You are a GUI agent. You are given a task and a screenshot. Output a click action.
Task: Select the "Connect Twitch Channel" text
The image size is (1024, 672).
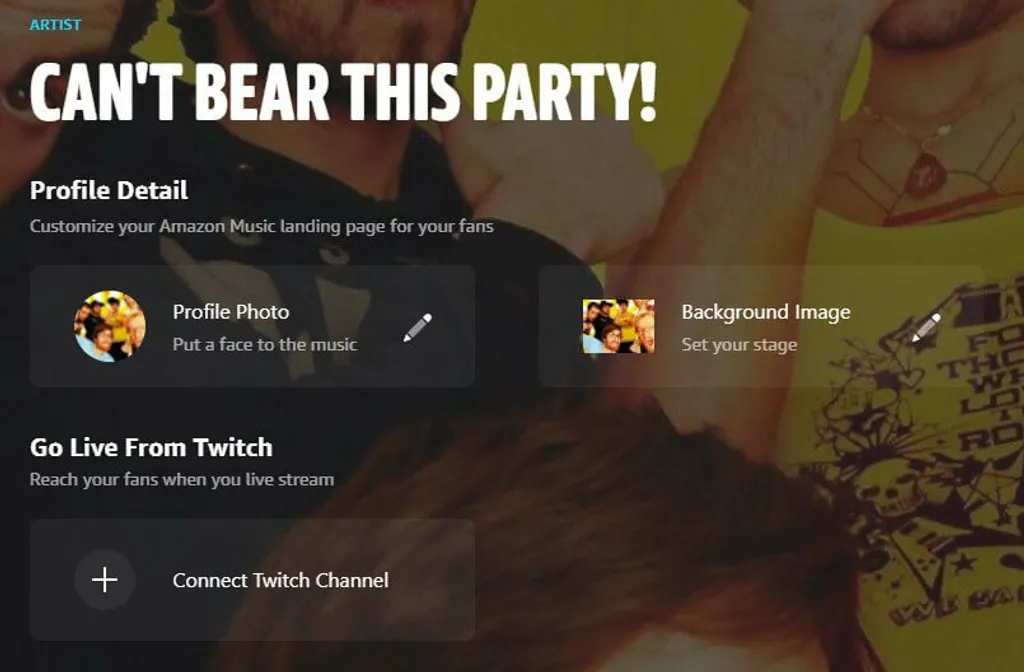[x=280, y=580]
